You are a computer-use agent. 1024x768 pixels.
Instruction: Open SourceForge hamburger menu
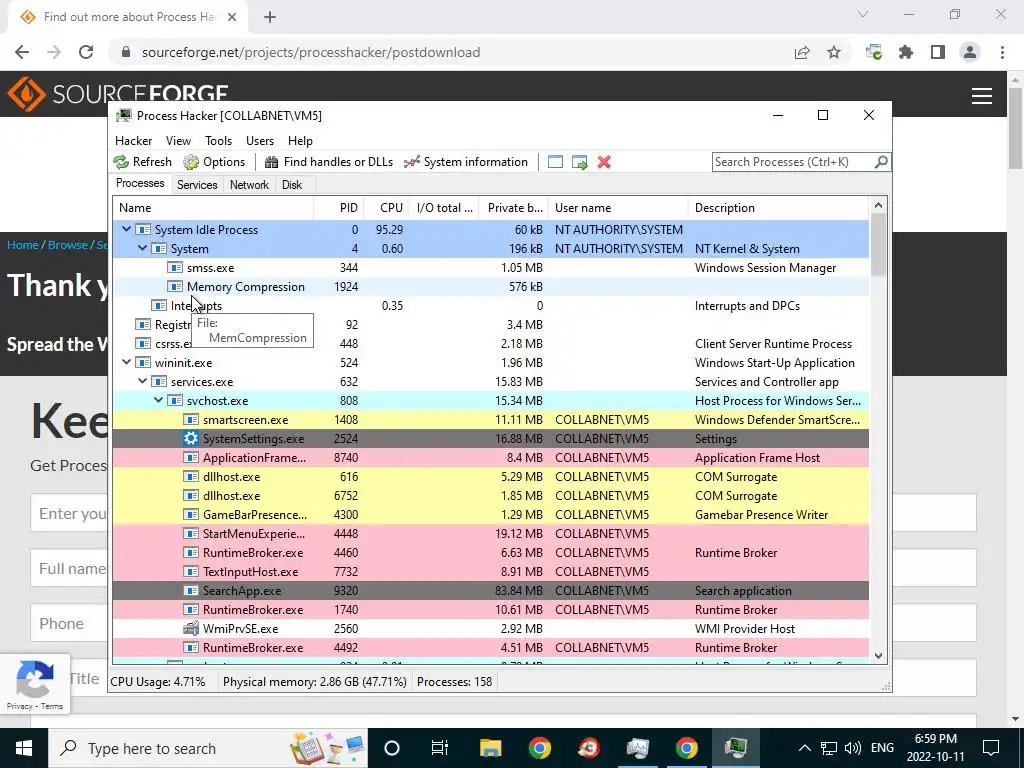pos(982,96)
